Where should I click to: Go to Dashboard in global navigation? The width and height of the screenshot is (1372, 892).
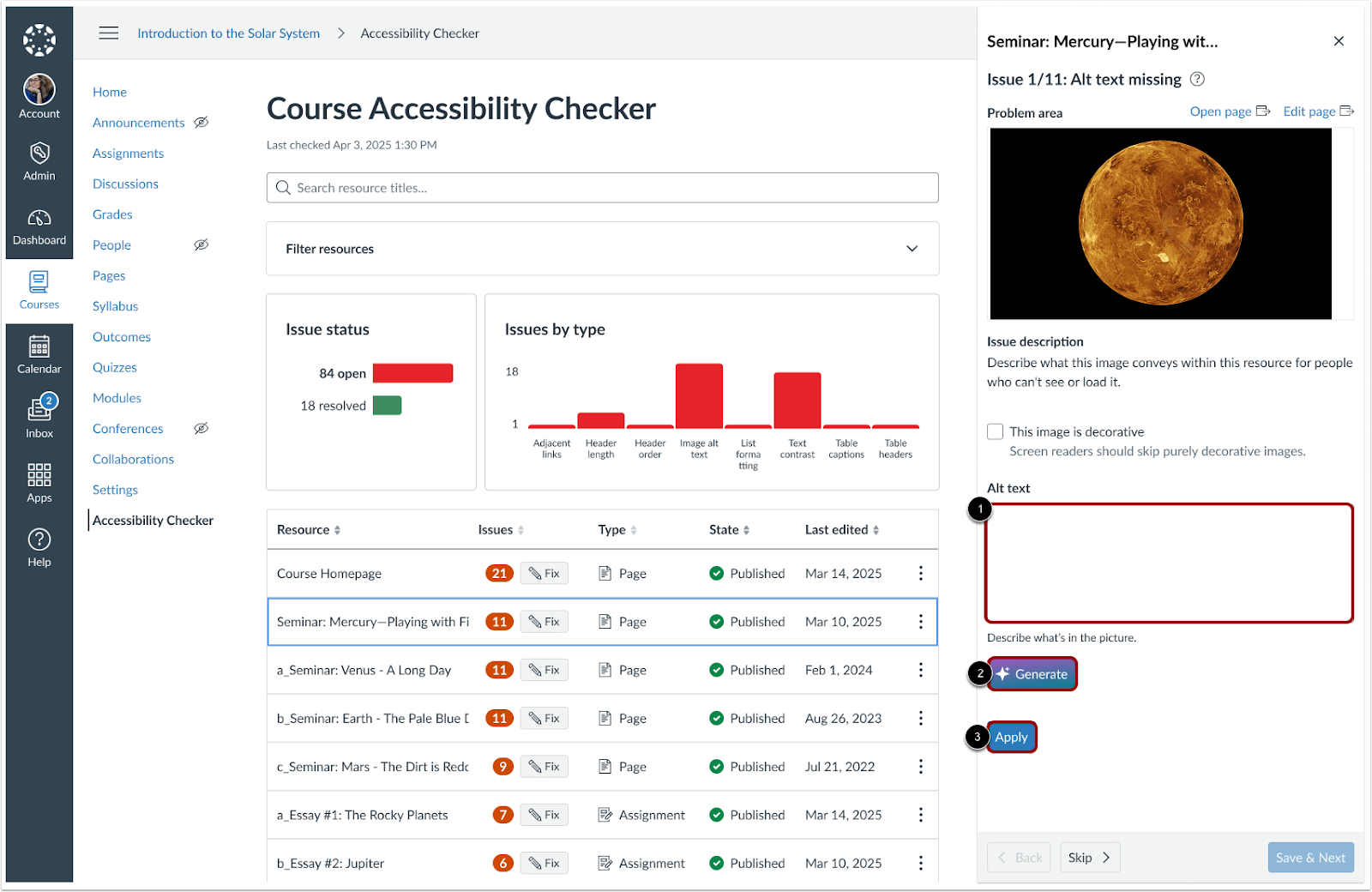(x=39, y=227)
